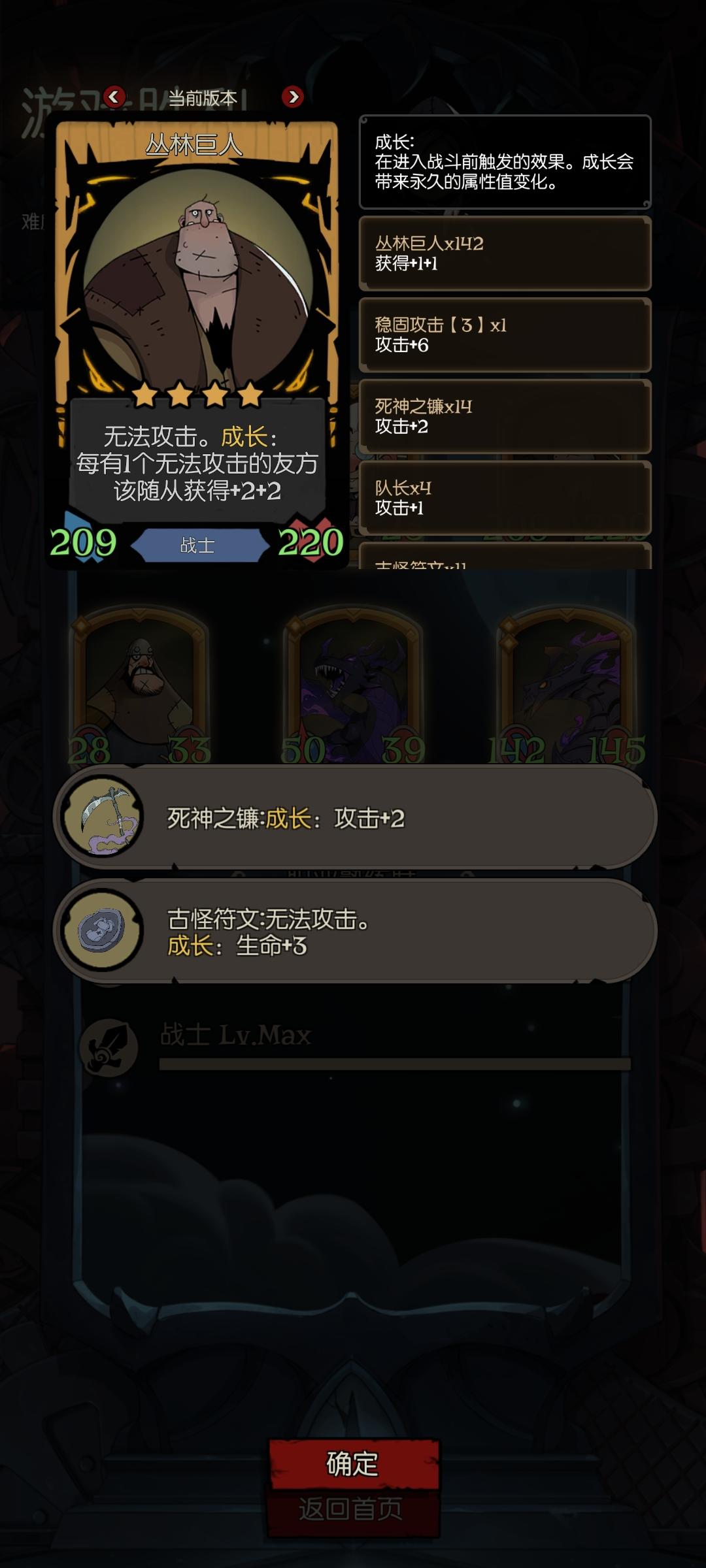Tap the 战士 Lv.Max class emblem icon

(109, 1047)
